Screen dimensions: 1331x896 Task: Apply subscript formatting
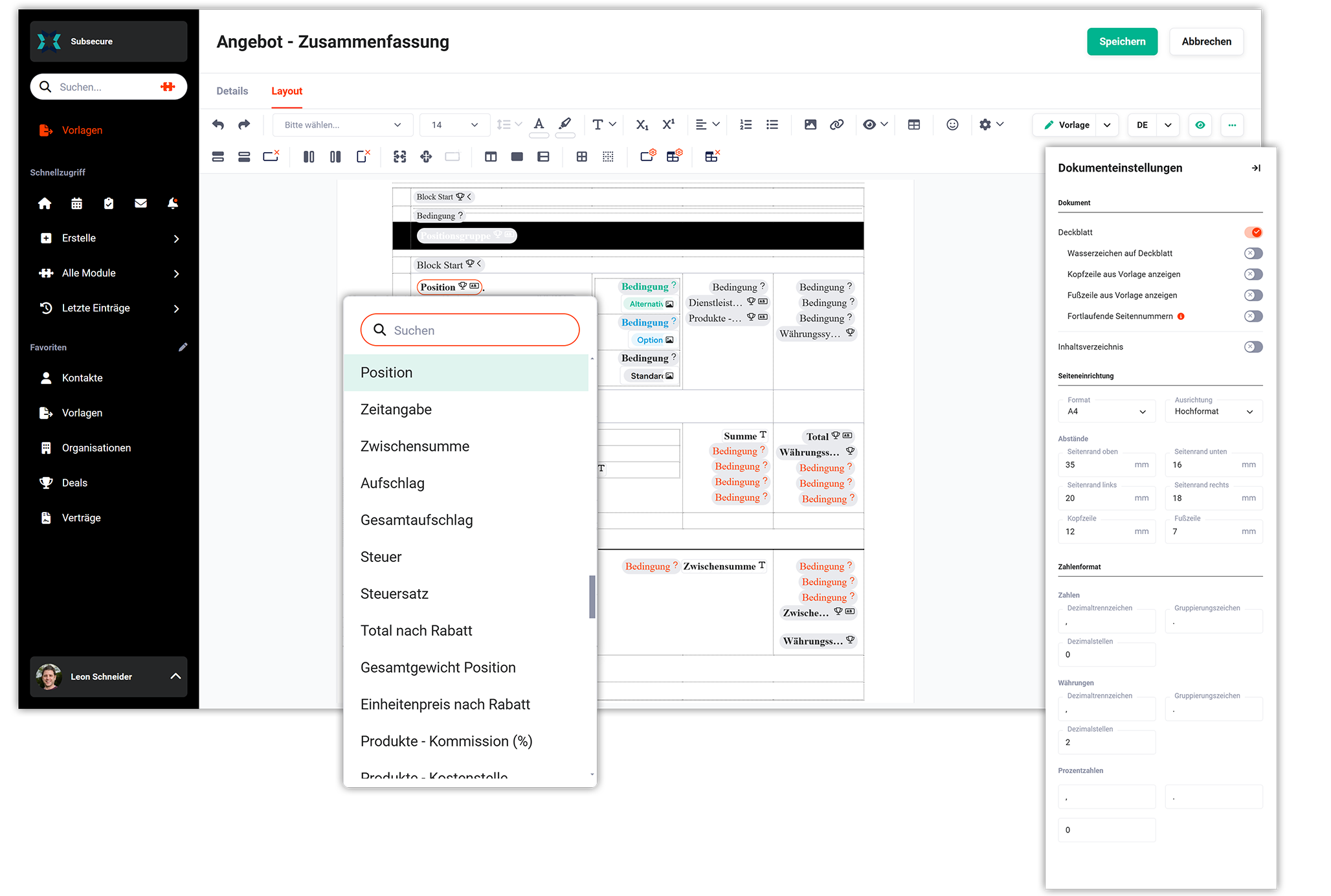pyautogui.click(x=642, y=124)
